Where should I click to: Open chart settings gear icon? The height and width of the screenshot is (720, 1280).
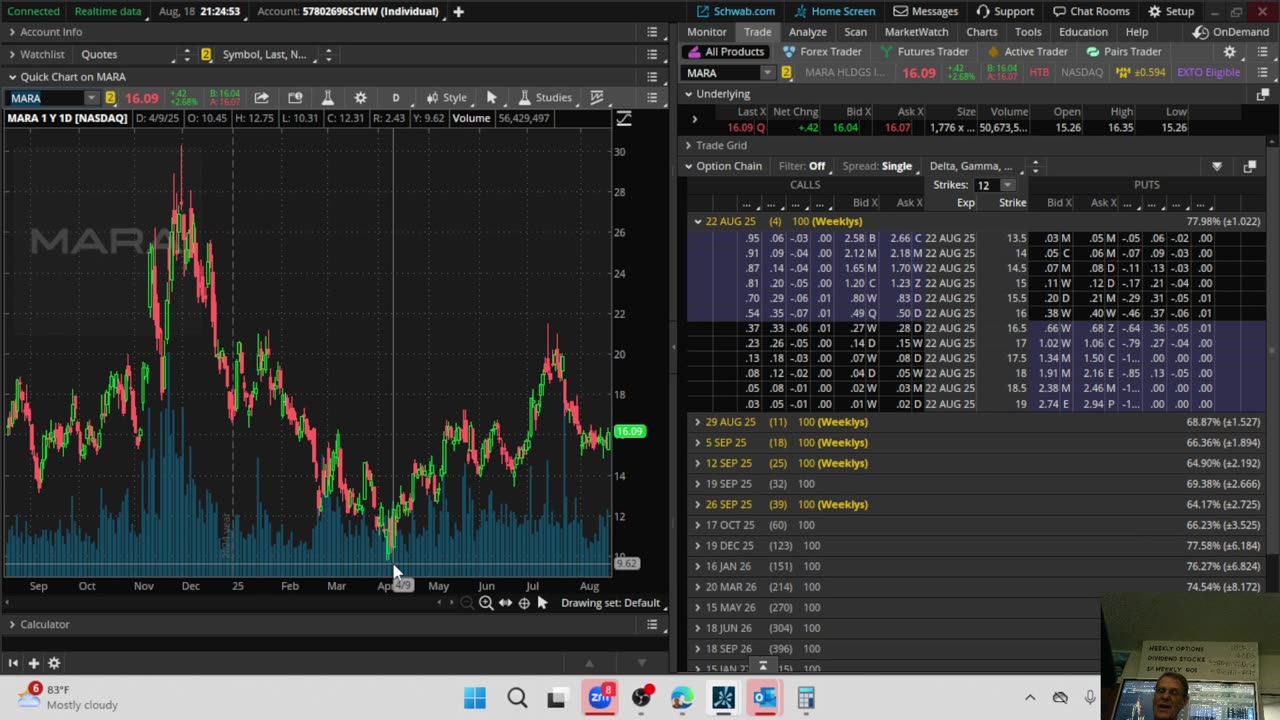360,97
